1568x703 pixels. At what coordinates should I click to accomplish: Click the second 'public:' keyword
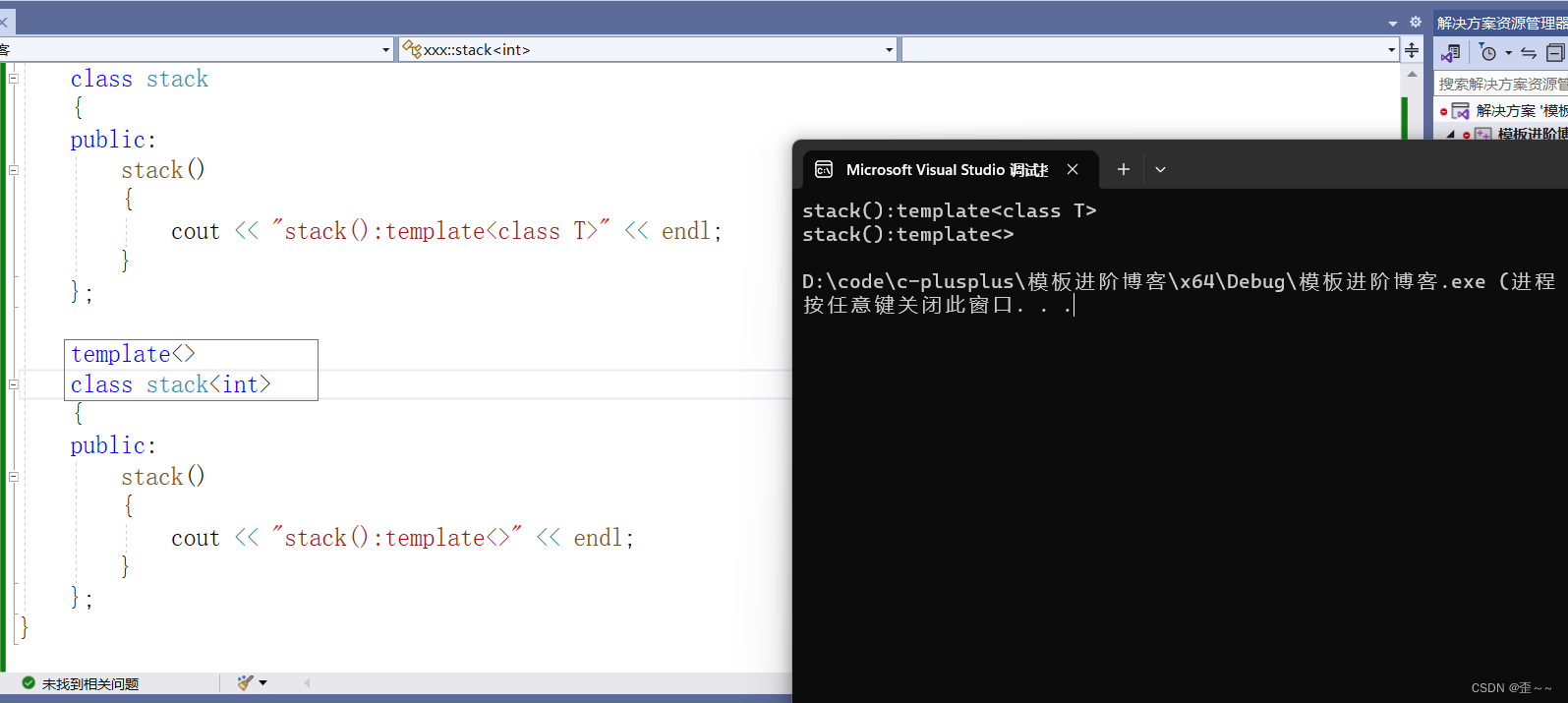[x=113, y=445]
